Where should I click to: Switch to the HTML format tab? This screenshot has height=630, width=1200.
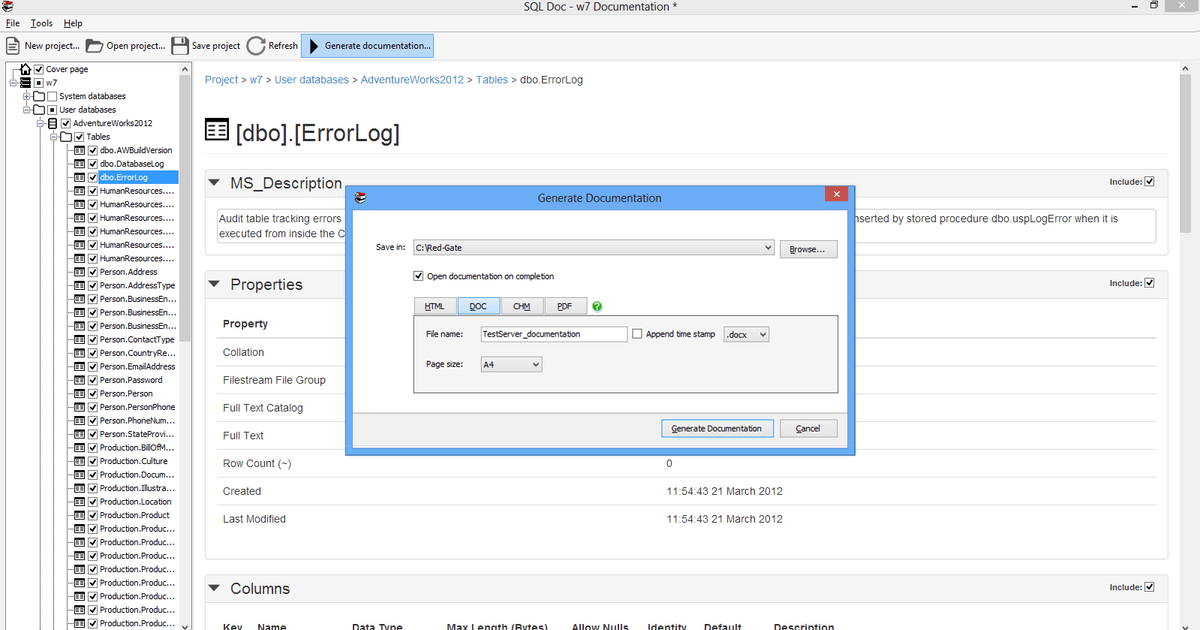pyautogui.click(x=434, y=306)
